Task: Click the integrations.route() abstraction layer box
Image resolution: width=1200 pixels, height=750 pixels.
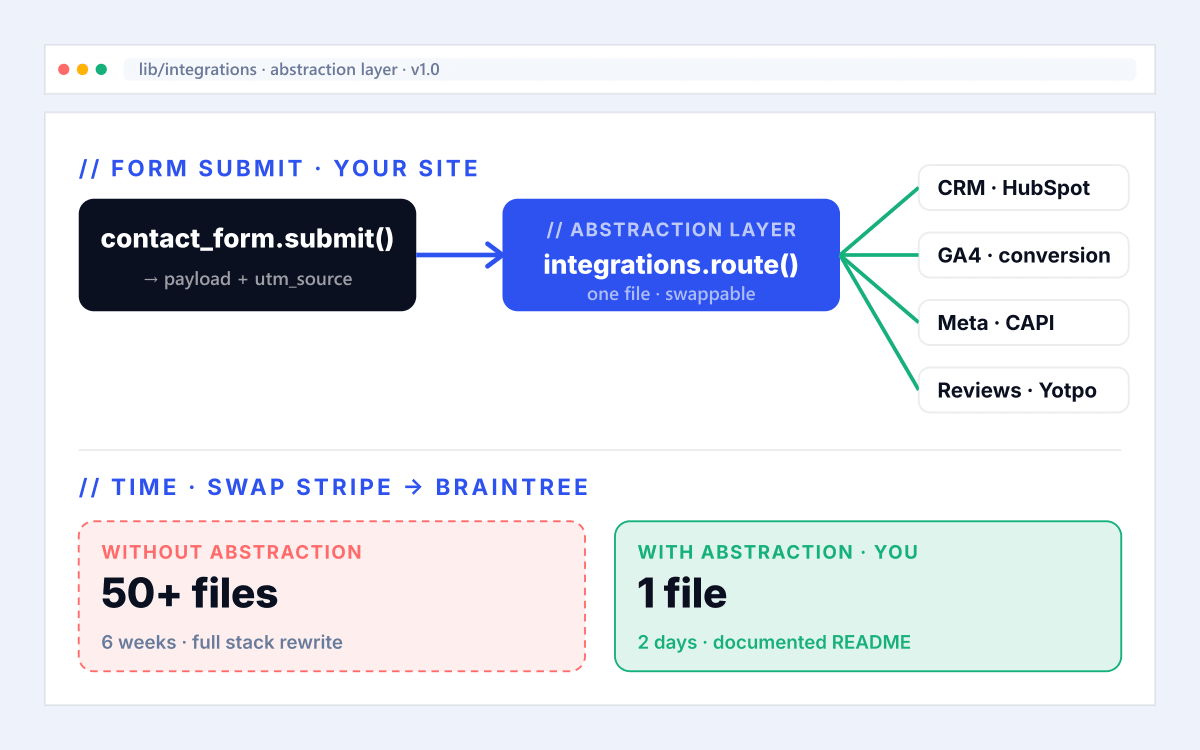Action: tap(671, 255)
